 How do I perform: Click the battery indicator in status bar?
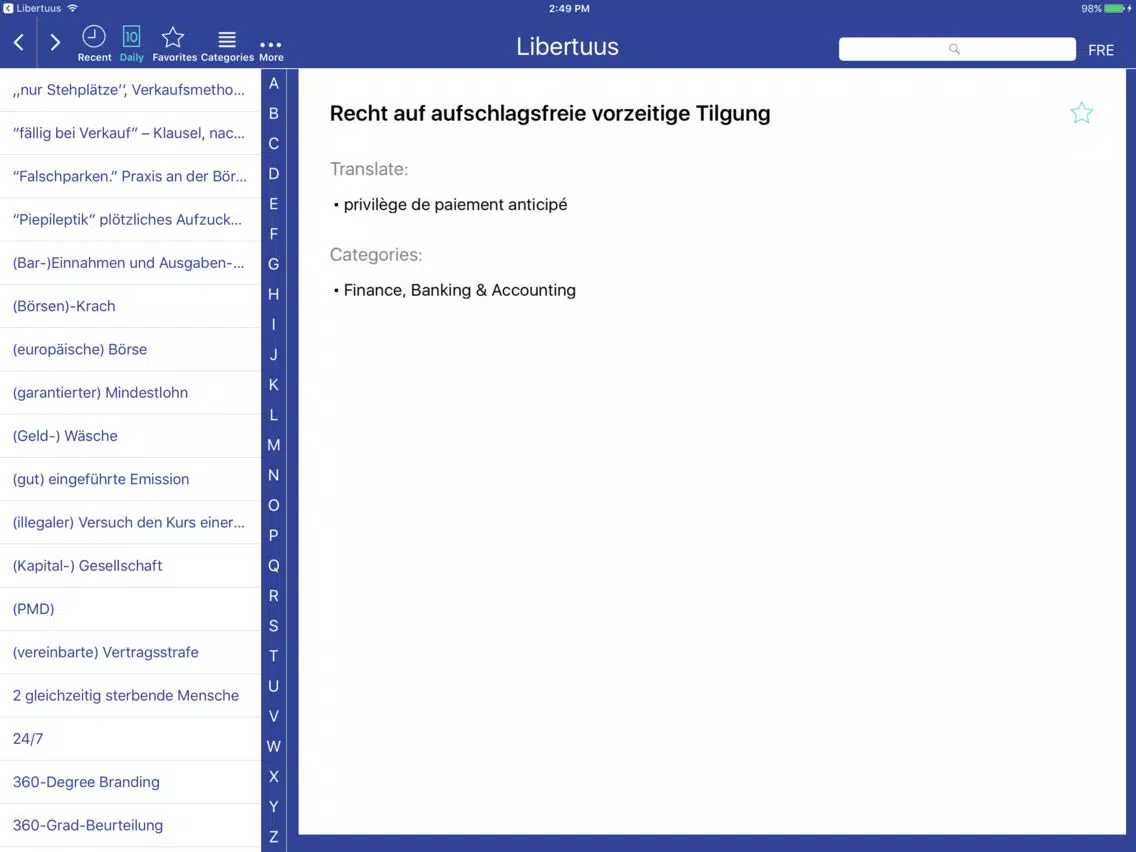point(1116,9)
